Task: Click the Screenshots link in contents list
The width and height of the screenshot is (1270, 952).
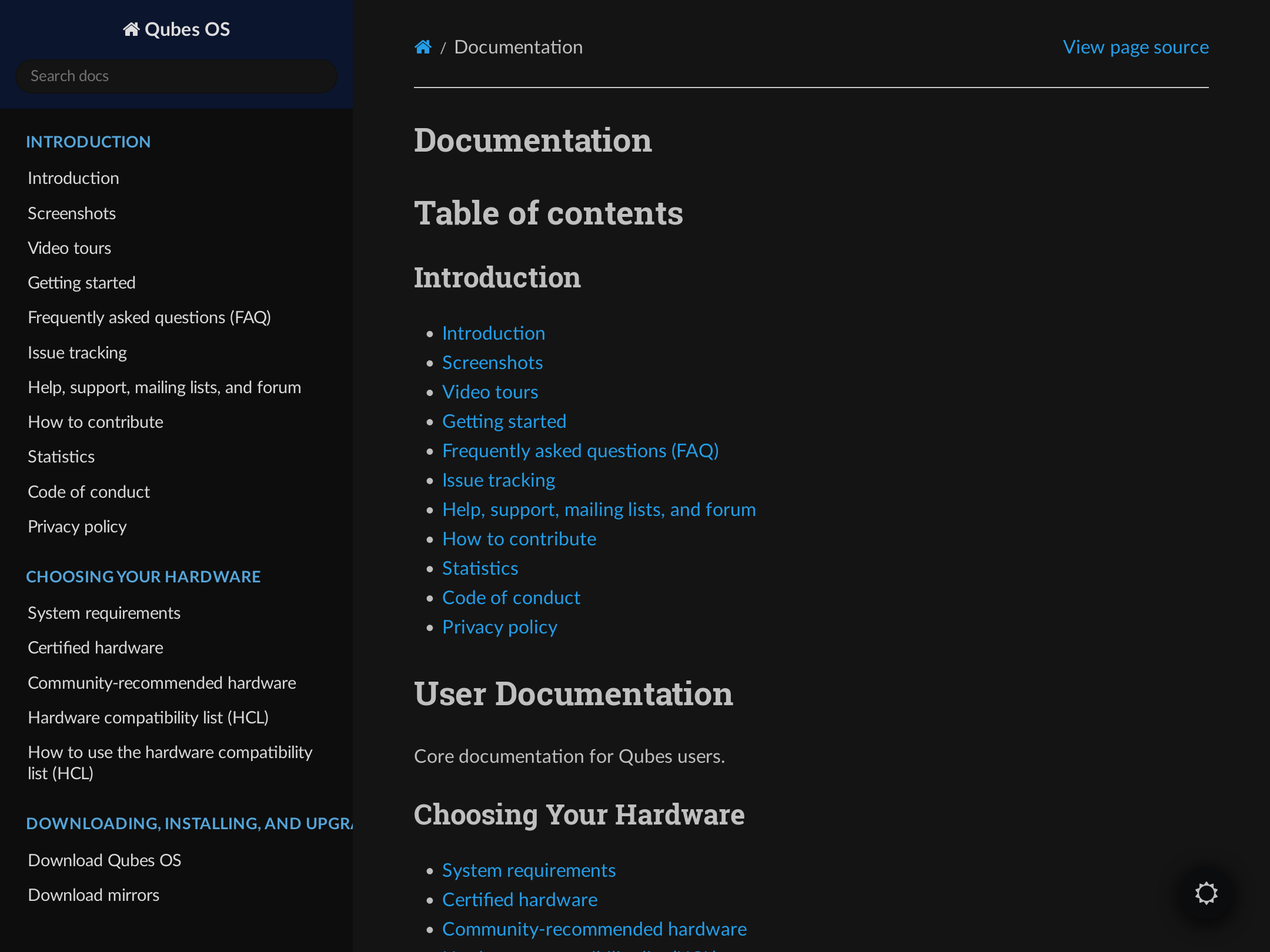Action: 492,363
